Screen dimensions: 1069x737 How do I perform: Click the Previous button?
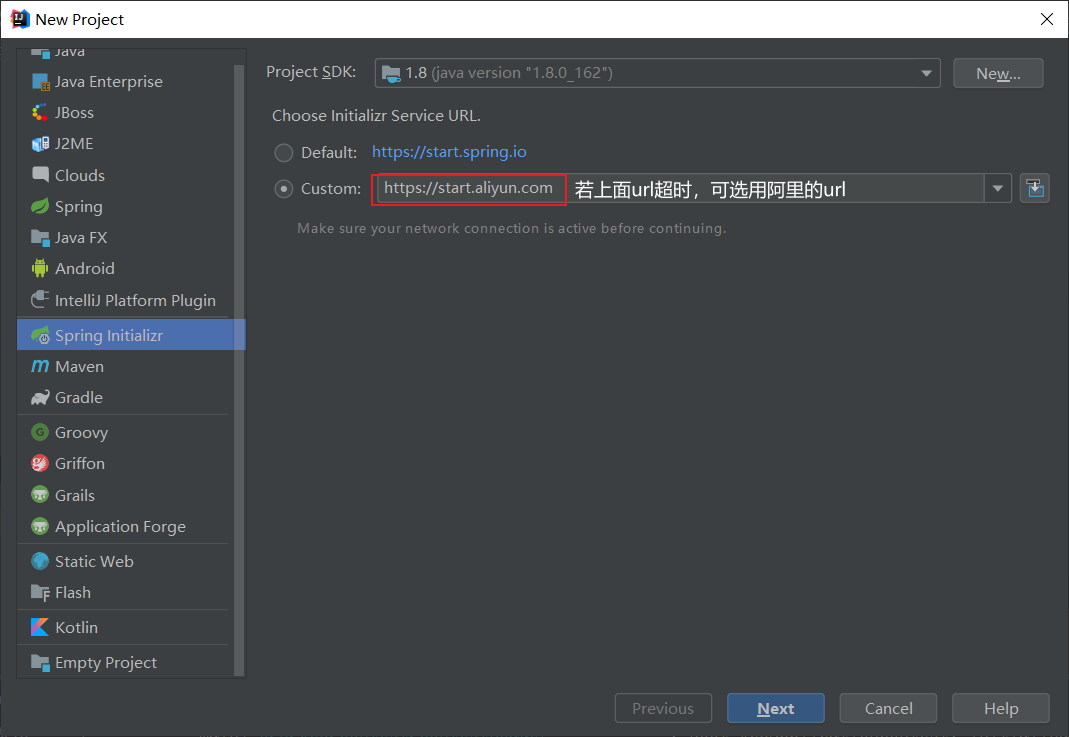pos(663,708)
